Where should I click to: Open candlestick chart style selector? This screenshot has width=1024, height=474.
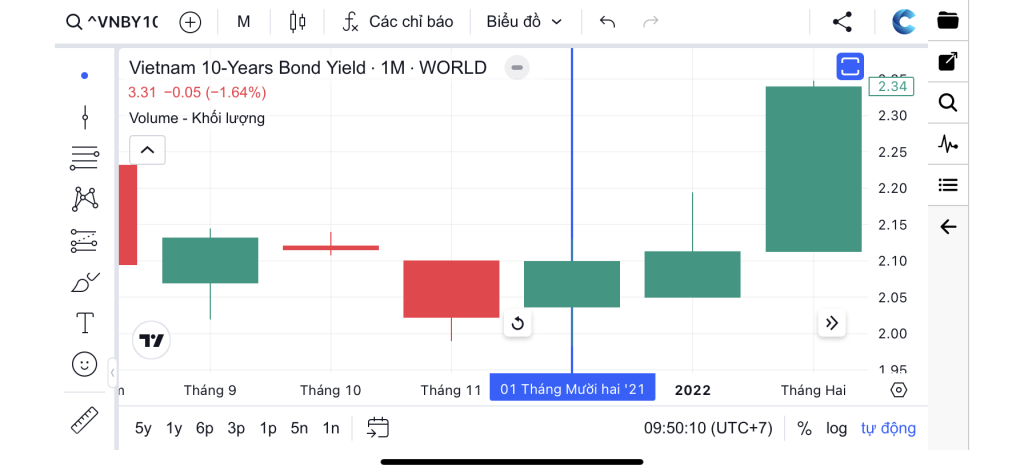(x=298, y=22)
